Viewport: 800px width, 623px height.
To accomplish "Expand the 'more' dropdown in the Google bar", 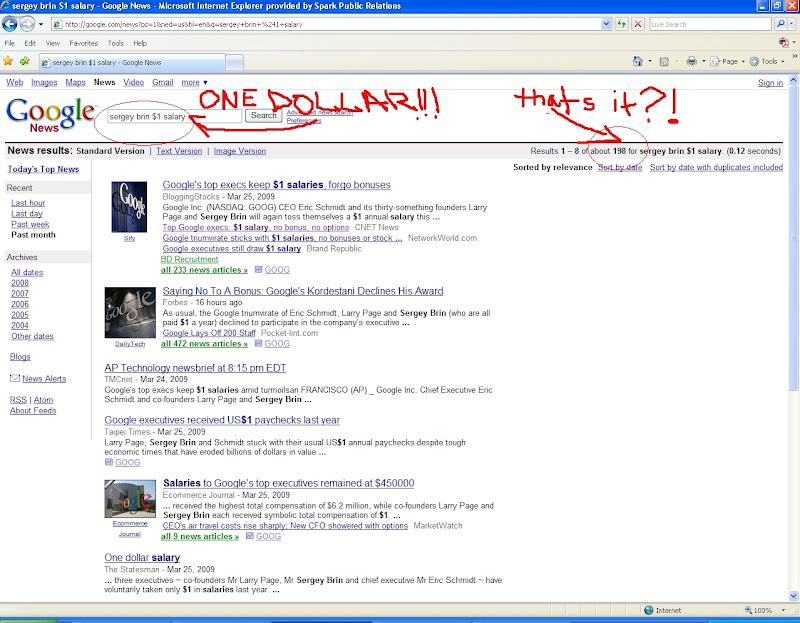I will point(194,82).
